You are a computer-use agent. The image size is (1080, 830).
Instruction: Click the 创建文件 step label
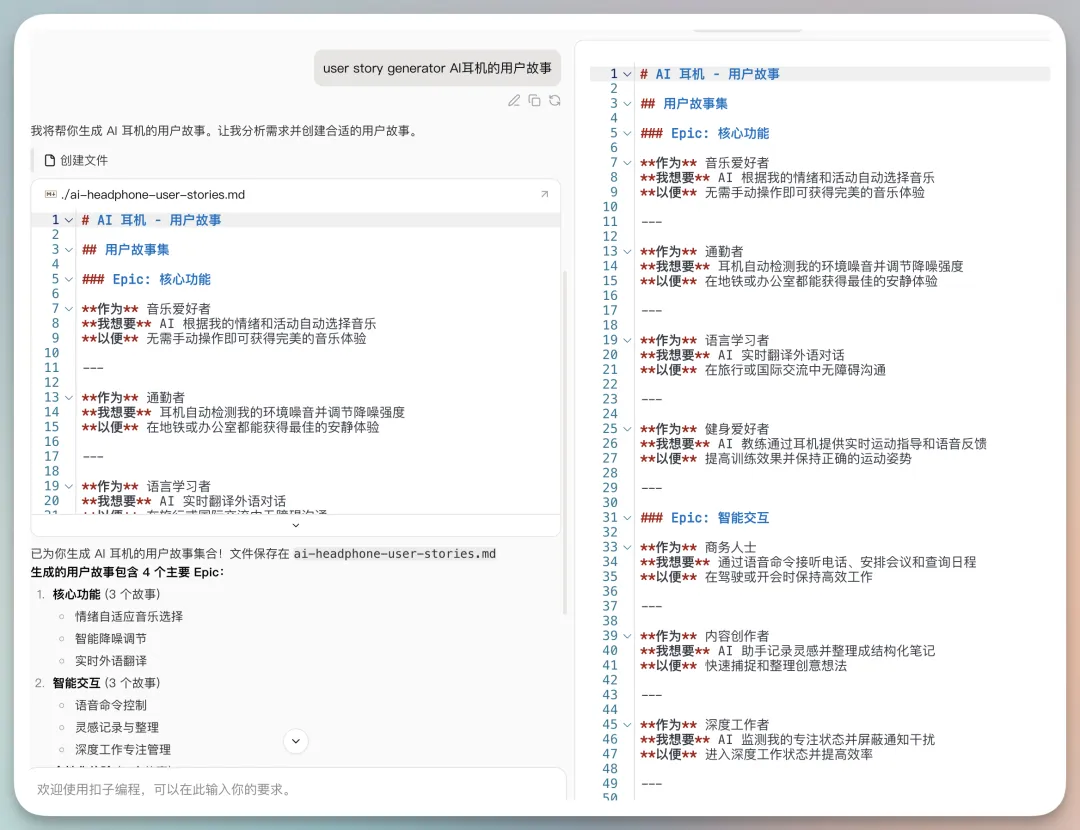coord(84,160)
